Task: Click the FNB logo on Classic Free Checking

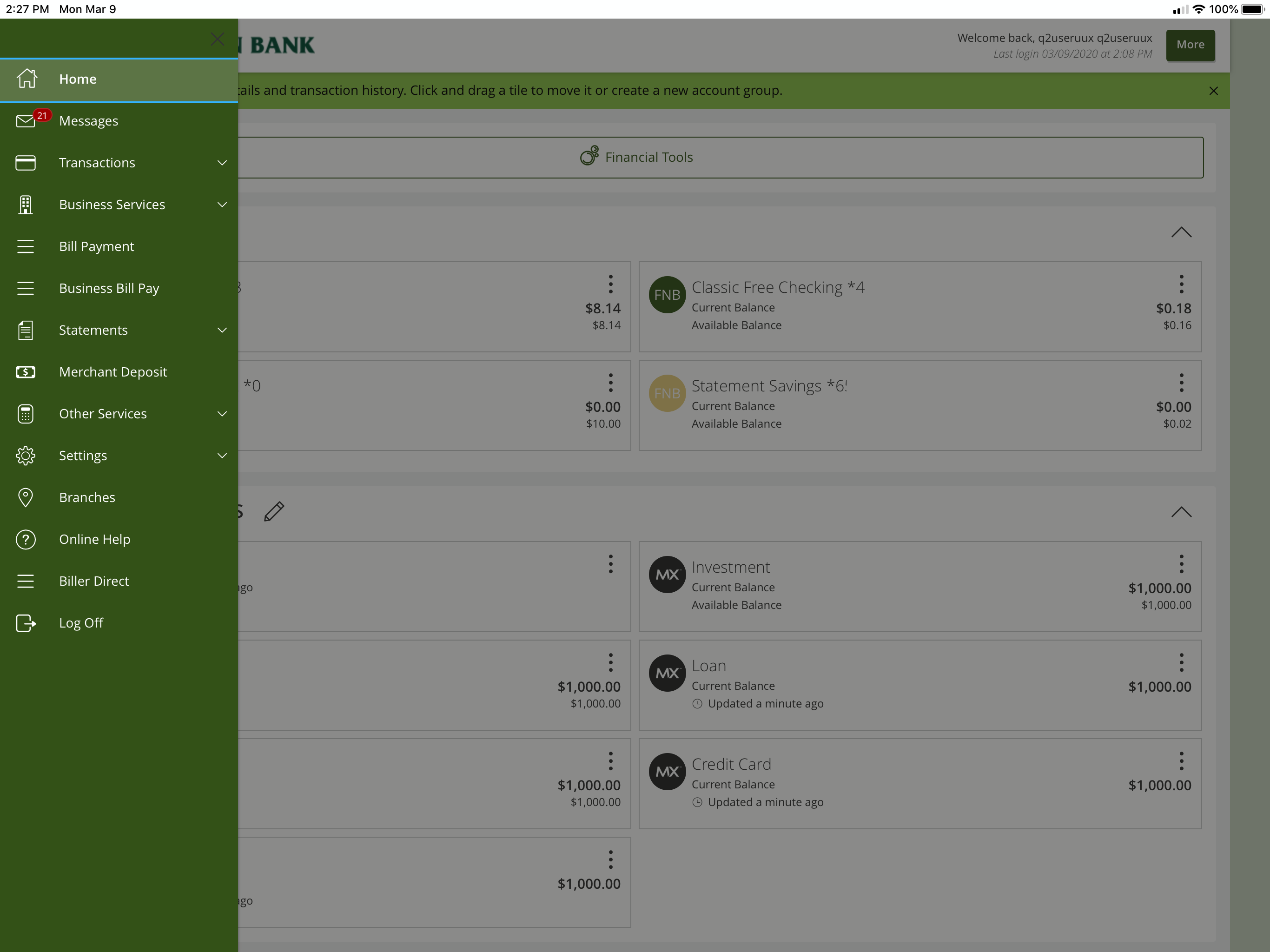Action: 667,295
